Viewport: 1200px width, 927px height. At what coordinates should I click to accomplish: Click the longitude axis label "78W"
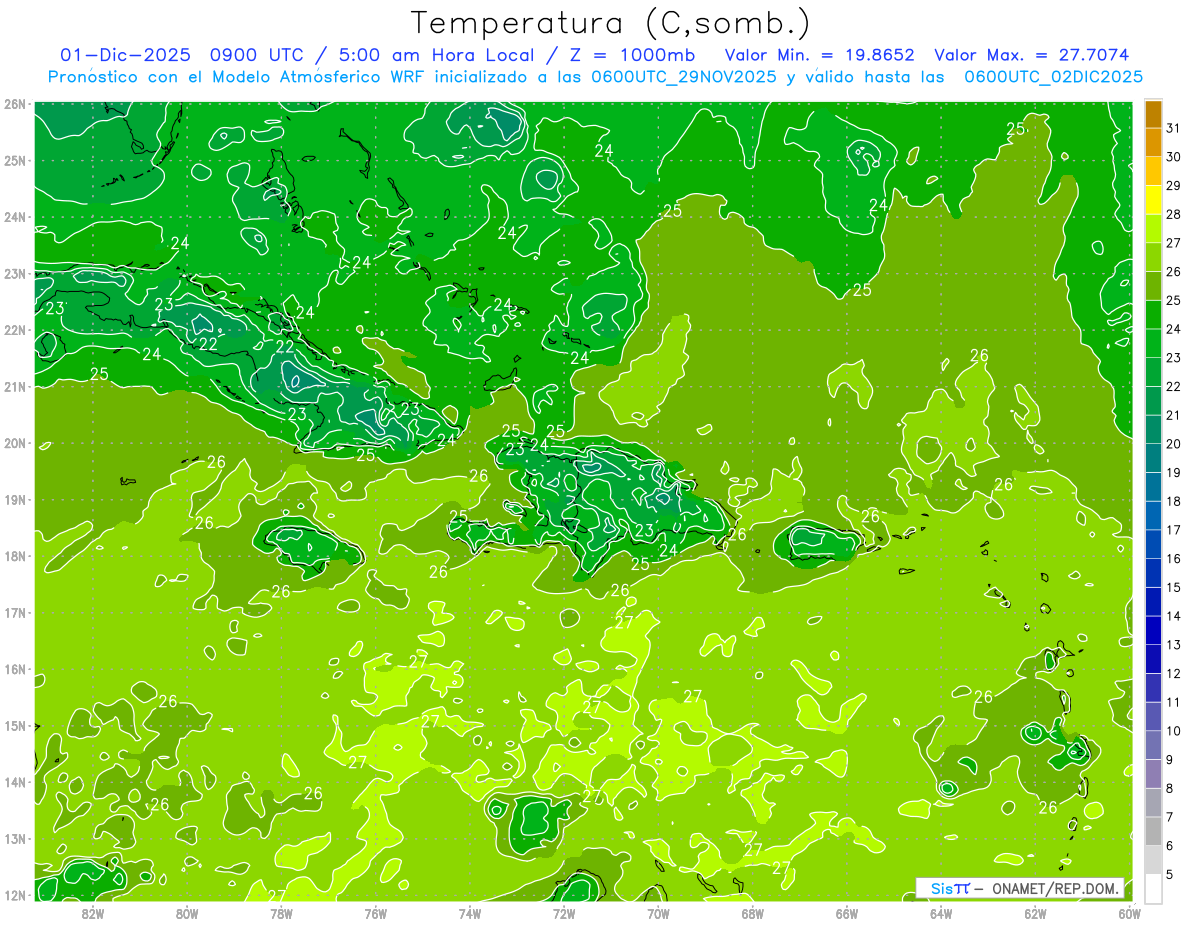pos(281,913)
